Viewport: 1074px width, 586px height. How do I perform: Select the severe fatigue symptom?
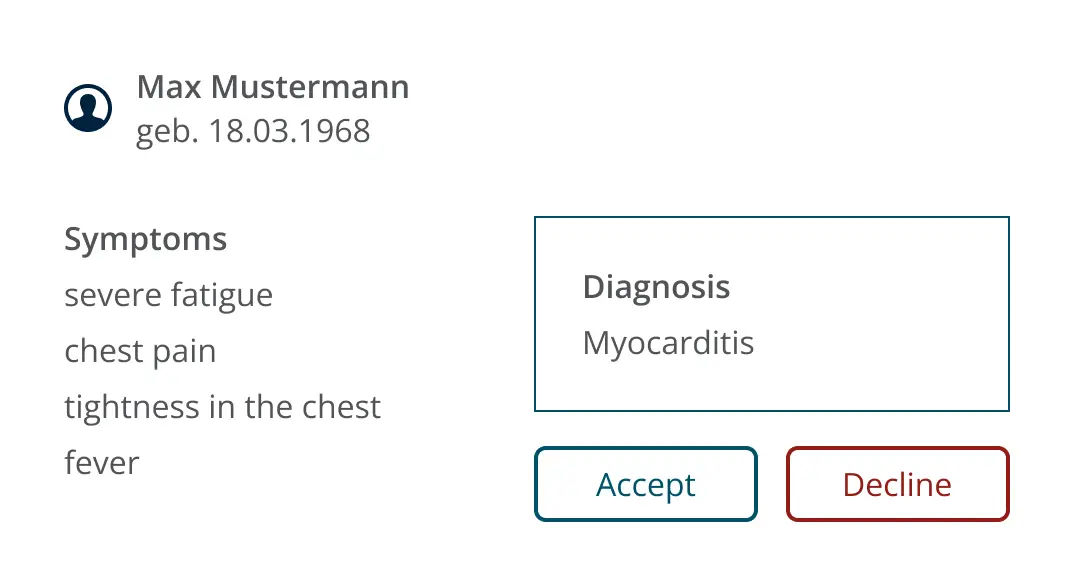point(168,296)
